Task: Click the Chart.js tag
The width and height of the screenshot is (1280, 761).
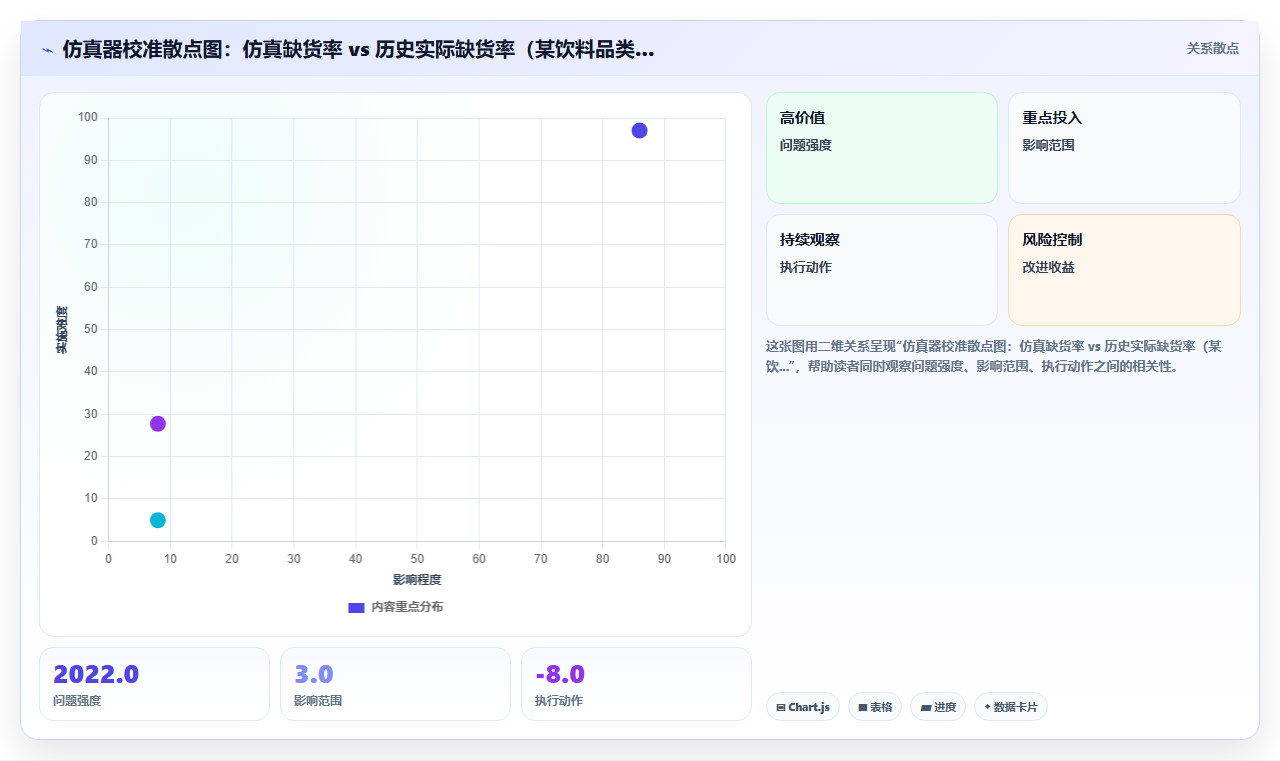Action: pos(803,707)
